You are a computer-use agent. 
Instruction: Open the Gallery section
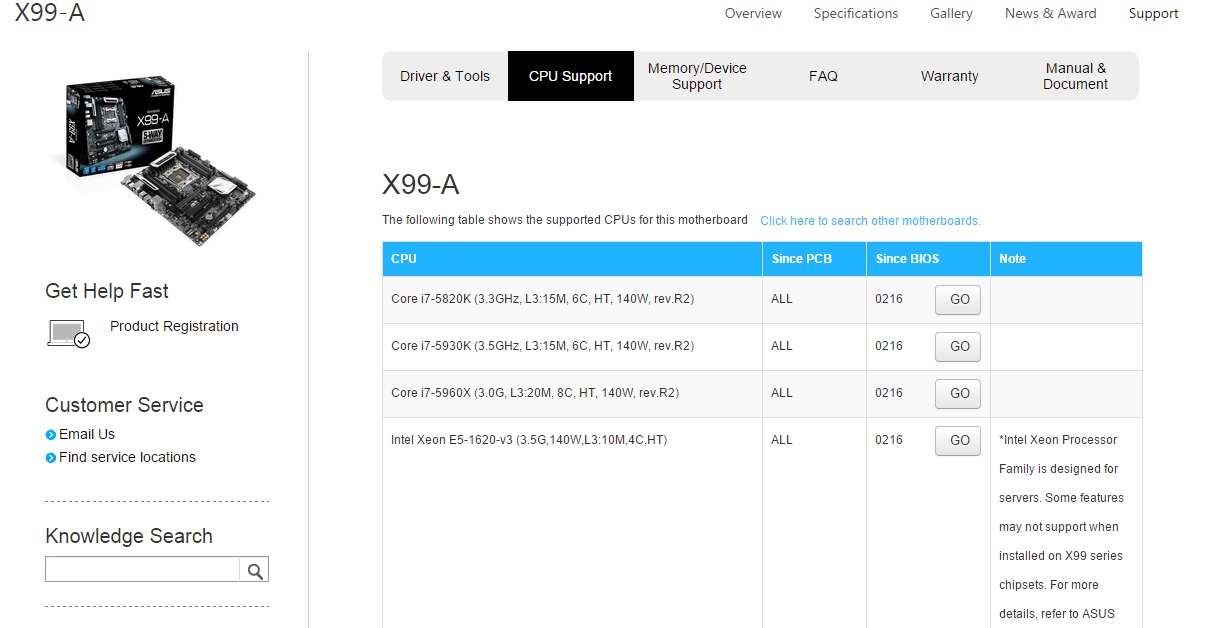click(x=951, y=14)
